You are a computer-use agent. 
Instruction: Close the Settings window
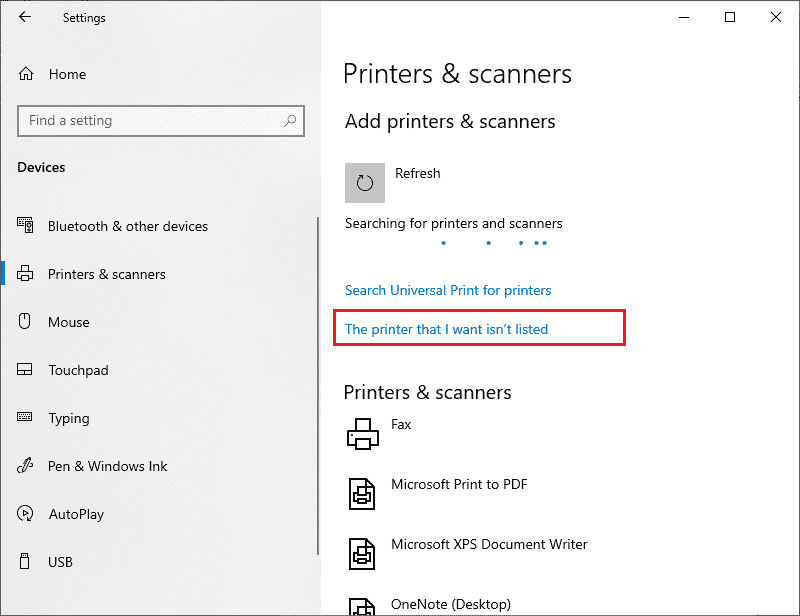pos(776,17)
